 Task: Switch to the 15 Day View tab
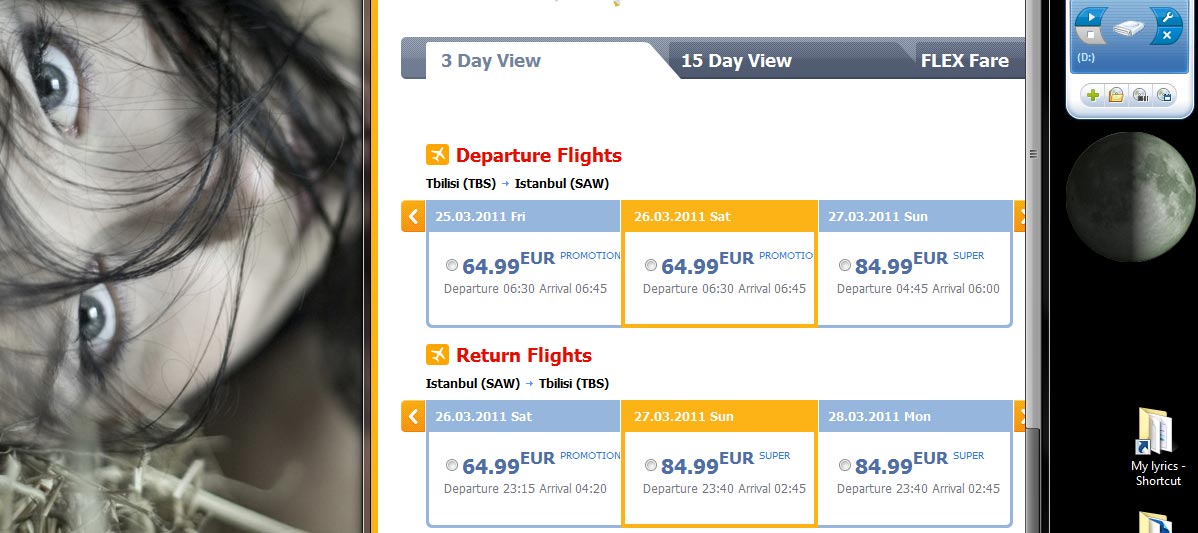736,61
